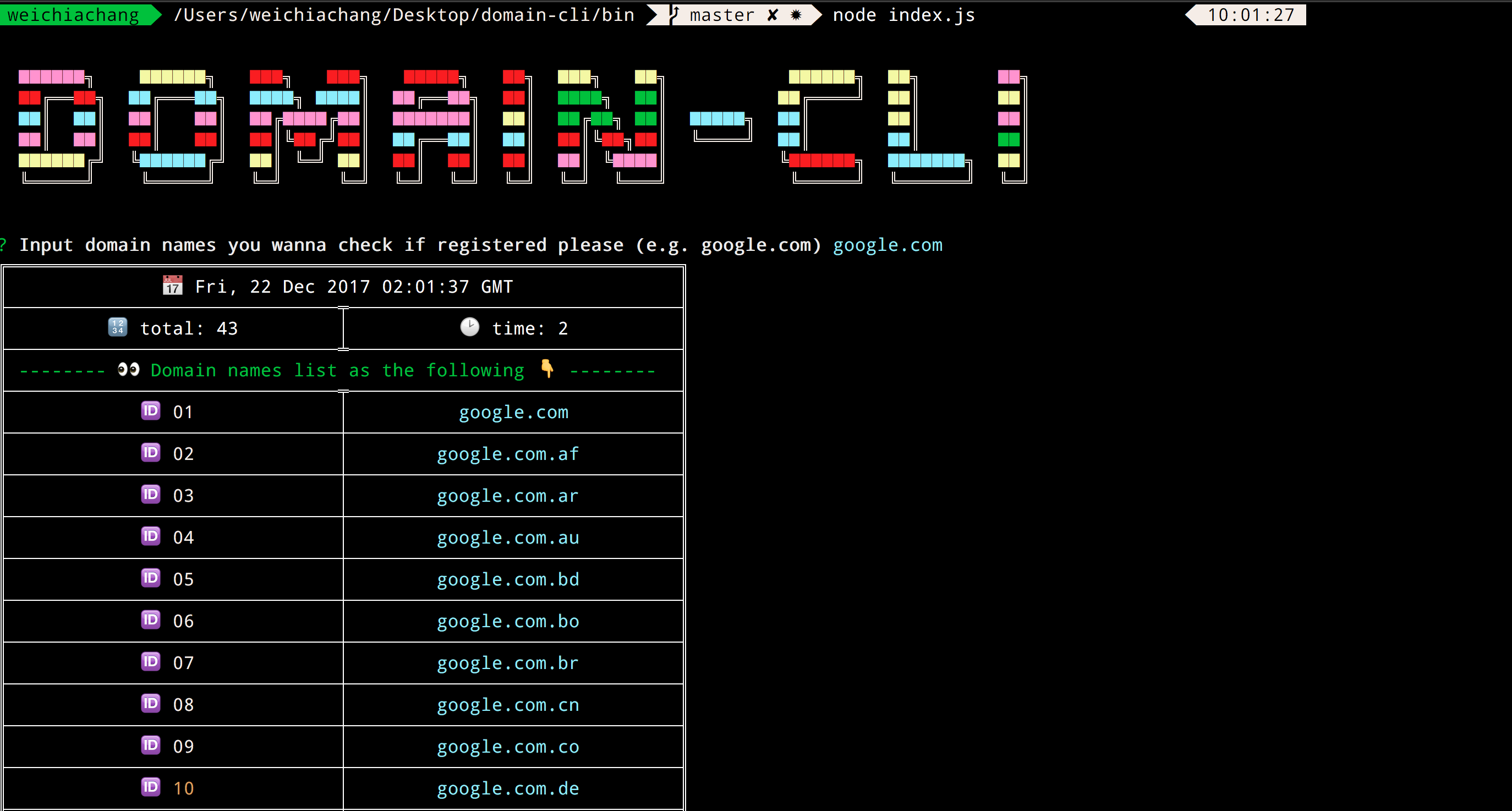This screenshot has width=1512, height=811.
Task: Click the master branch name
Action: coord(721,15)
